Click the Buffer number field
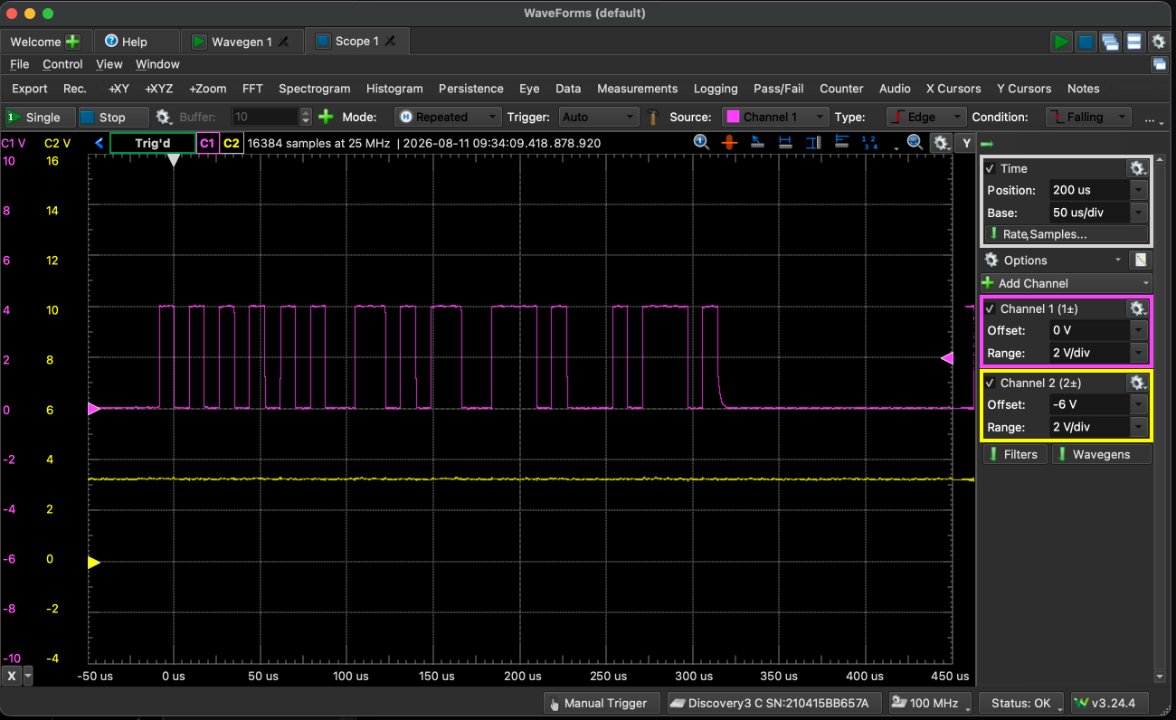This screenshot has height=720, width=1176. pyautogui.click(x=264, y=117)
